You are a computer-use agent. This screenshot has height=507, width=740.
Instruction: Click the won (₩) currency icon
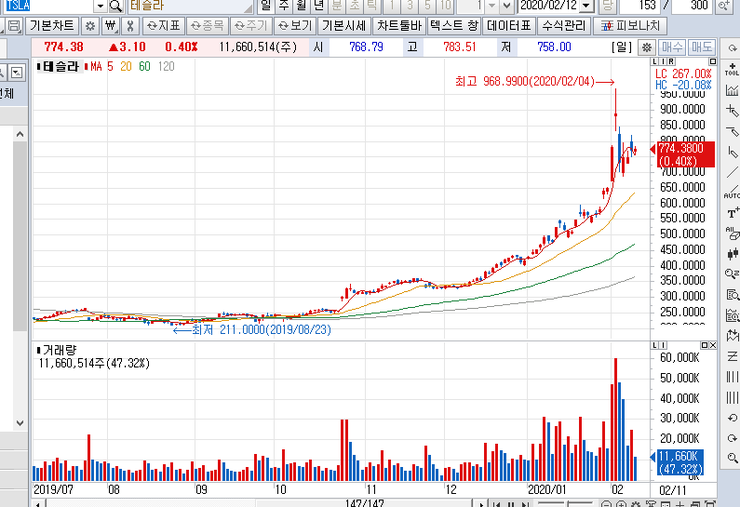click(x=110, y=26)
